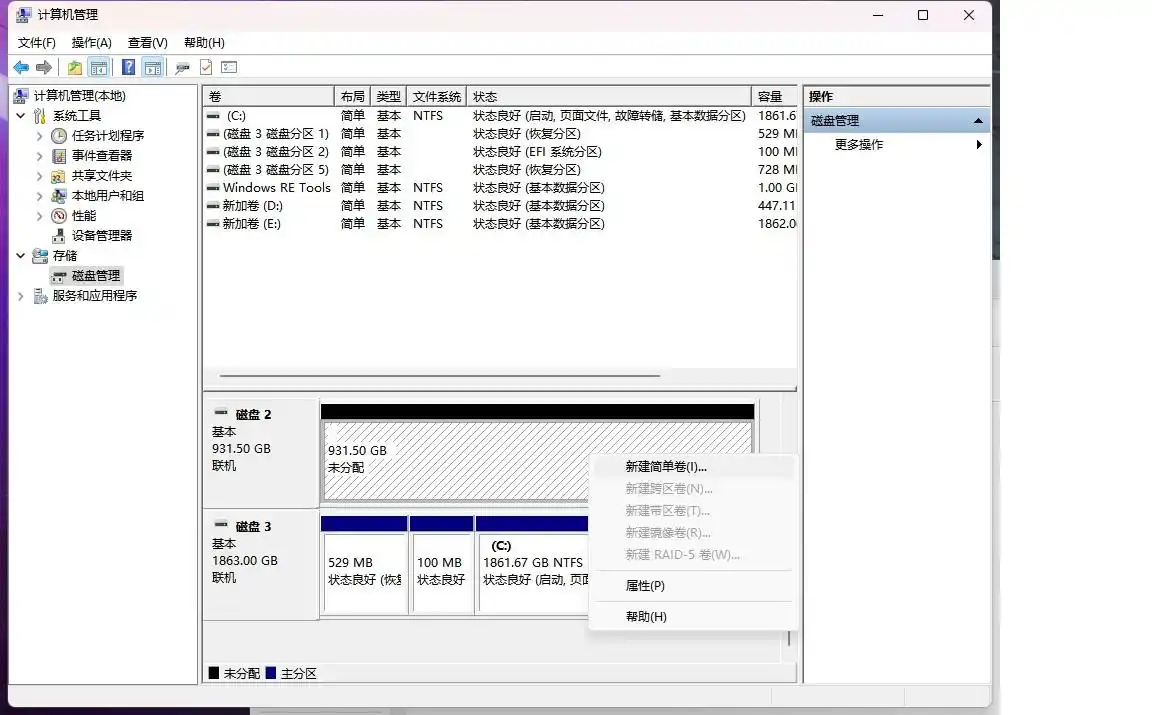Select 新加卷 (D:) row in volume list

pyautogui.click(x=252, y=206)
